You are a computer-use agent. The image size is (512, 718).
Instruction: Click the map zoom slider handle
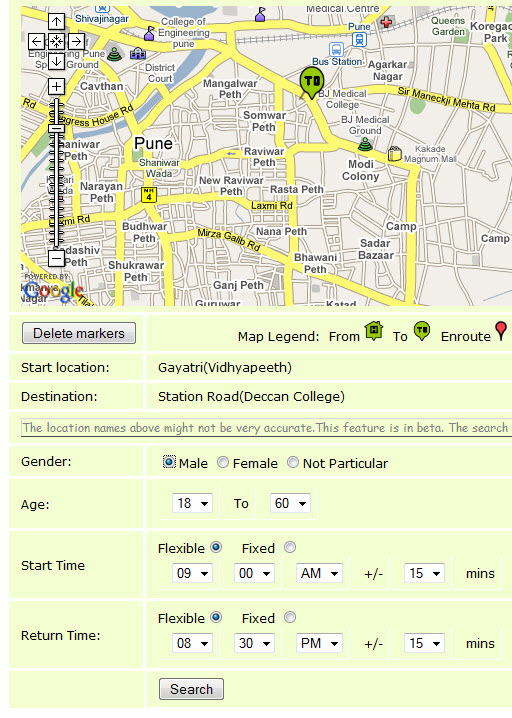tap(56, 128)
